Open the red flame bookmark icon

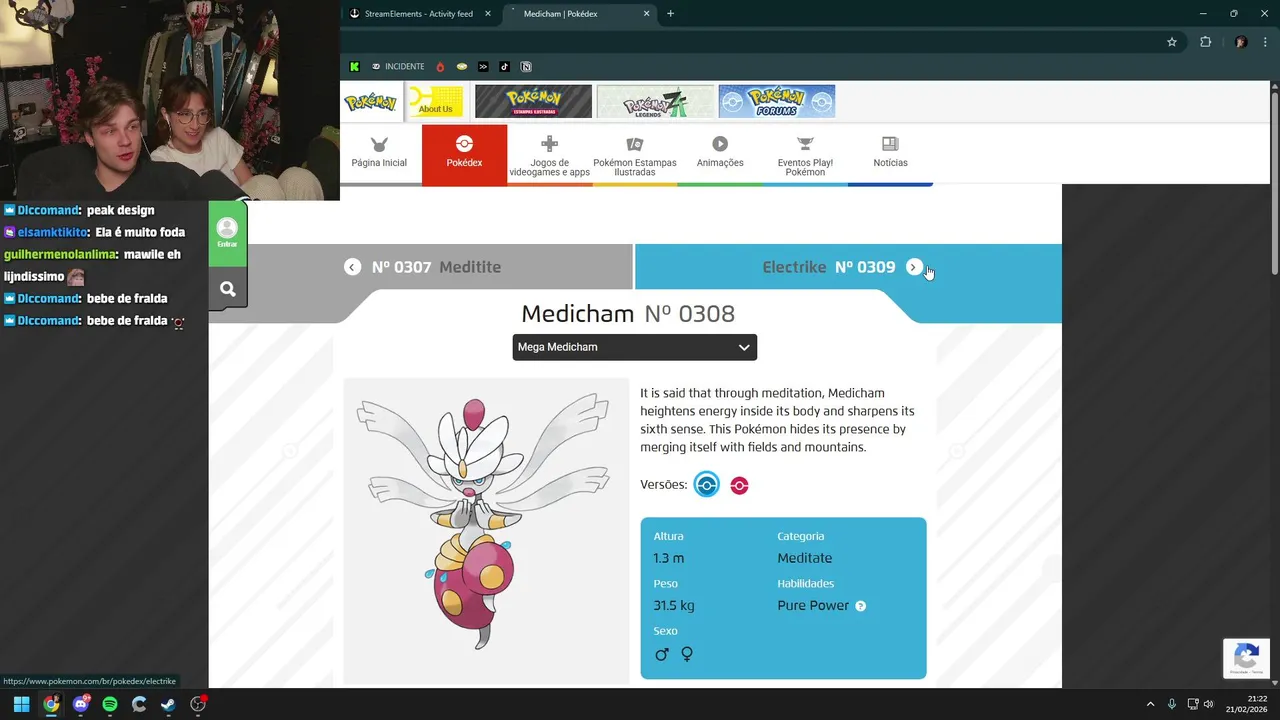439,67
